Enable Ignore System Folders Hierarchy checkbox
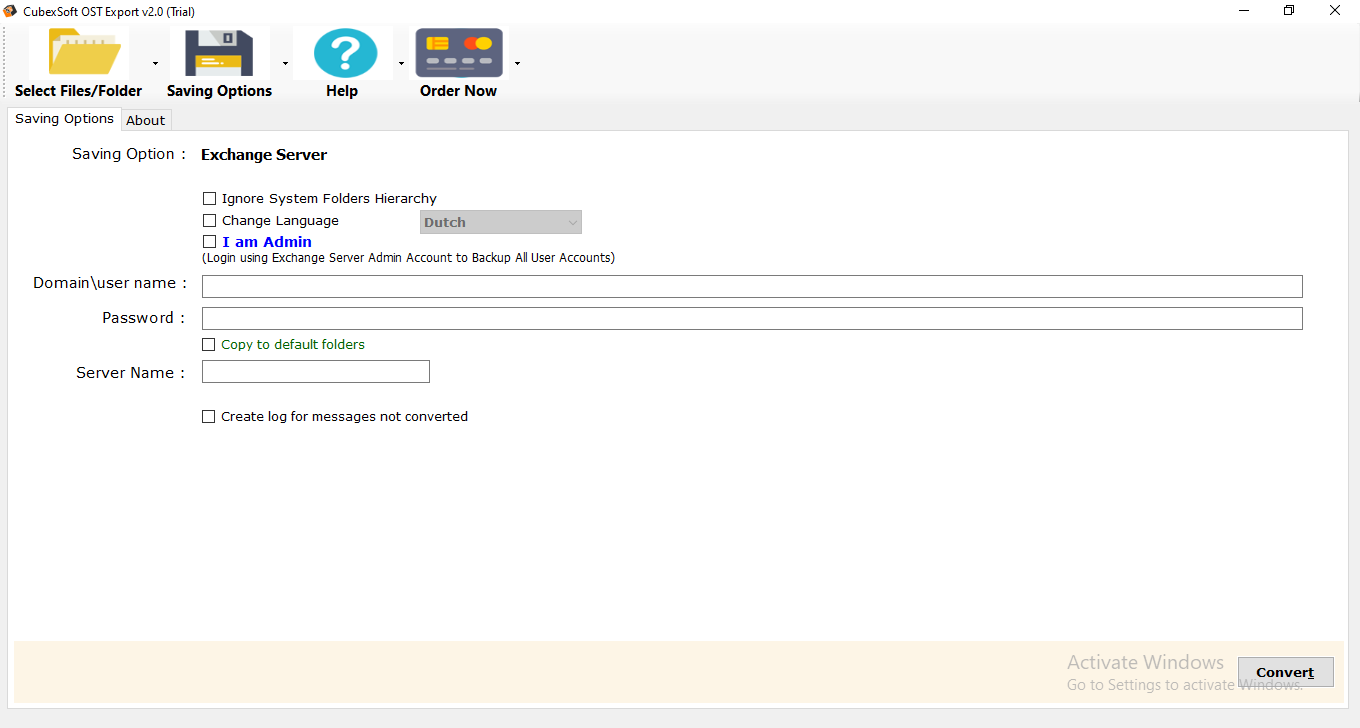Image resolution: width=1360 pixels, height=728 pixels. coord(209,199)
